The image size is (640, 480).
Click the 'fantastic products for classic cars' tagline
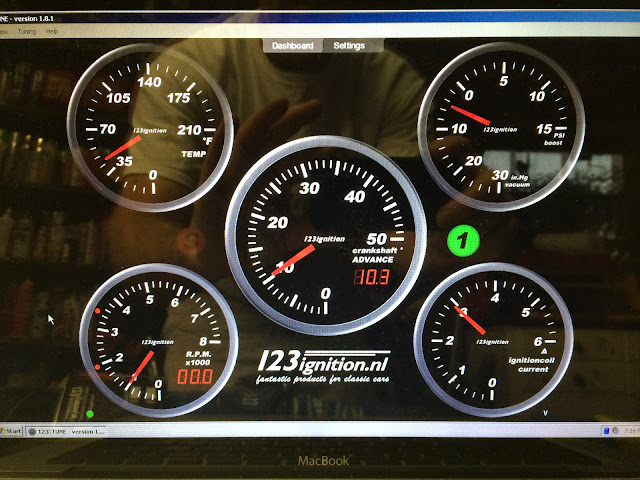[322, 379]
